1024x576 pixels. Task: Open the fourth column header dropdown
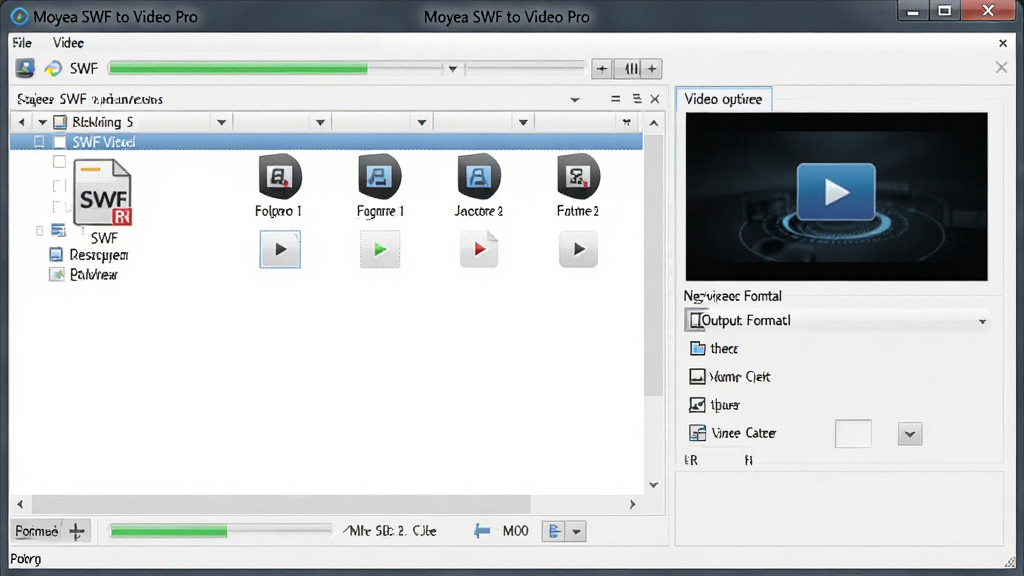coord(523,122)
